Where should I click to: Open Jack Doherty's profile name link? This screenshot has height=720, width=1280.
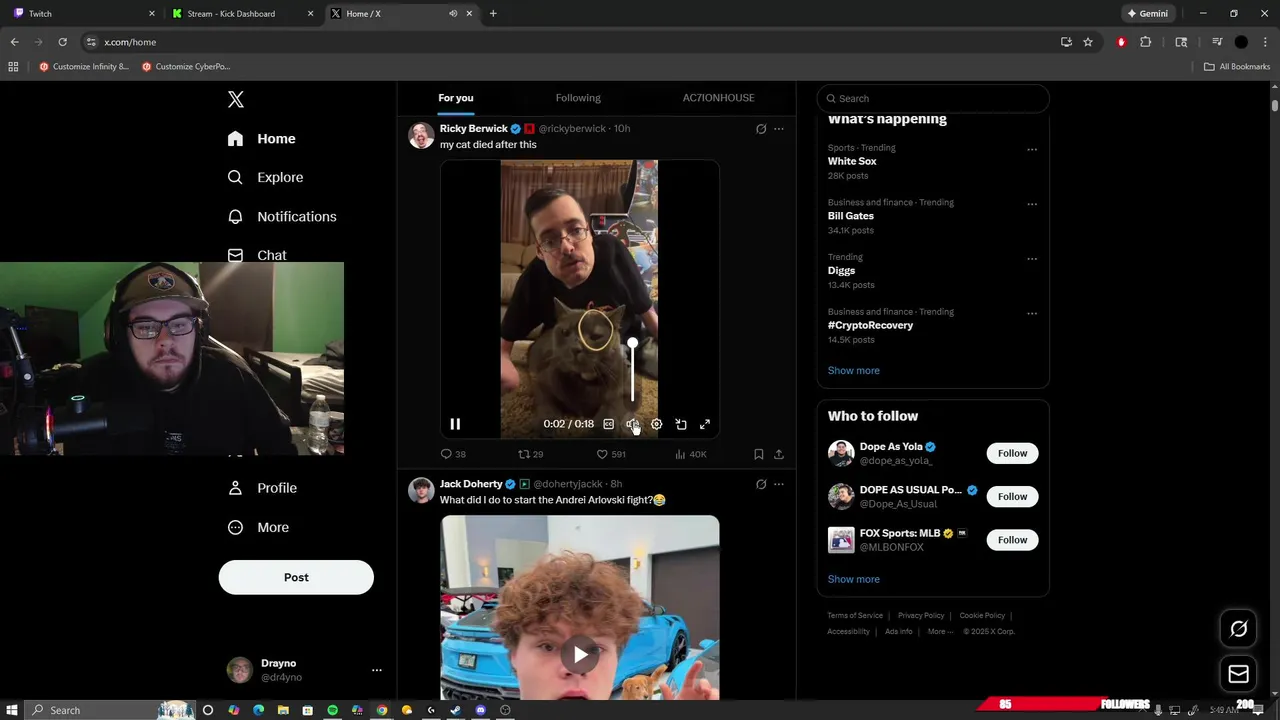click(x=471, y=484)
